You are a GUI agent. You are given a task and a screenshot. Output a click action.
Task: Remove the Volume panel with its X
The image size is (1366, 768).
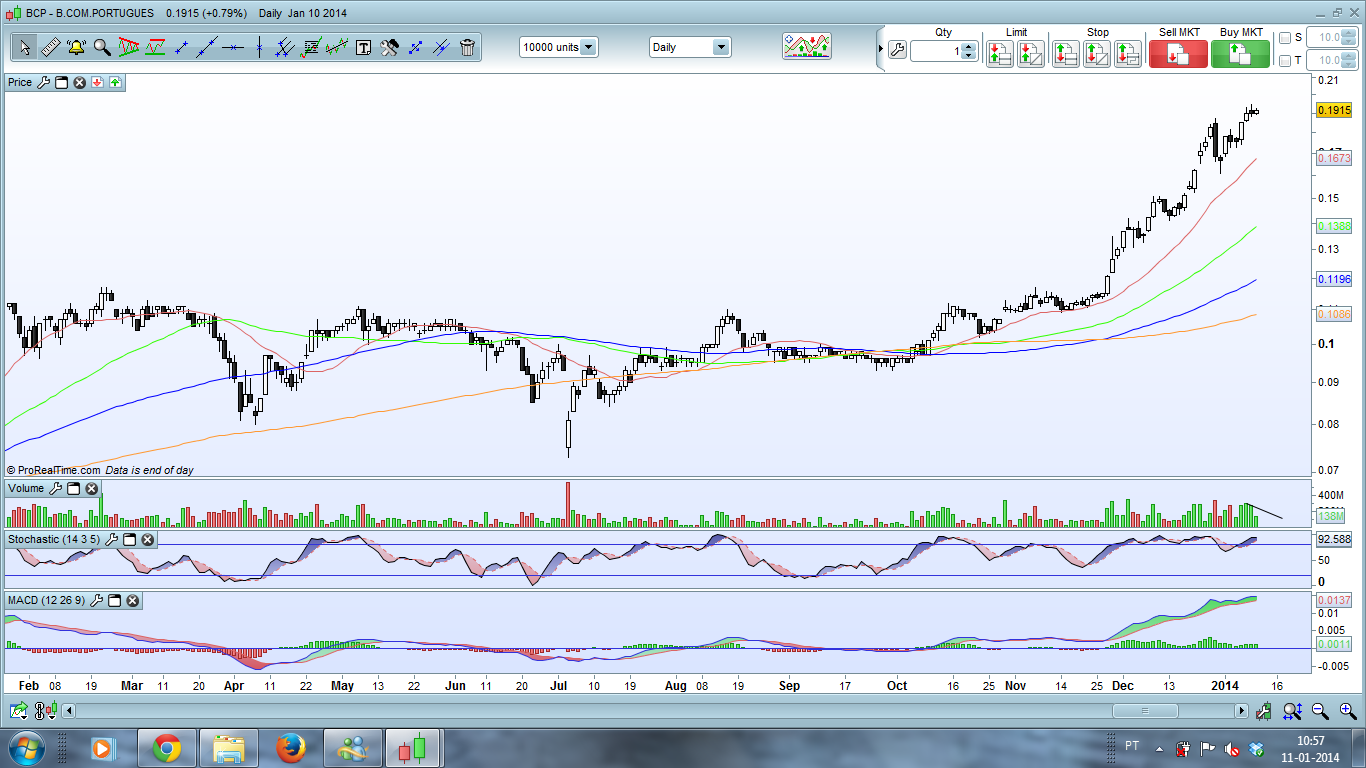[x=91, y=488]
